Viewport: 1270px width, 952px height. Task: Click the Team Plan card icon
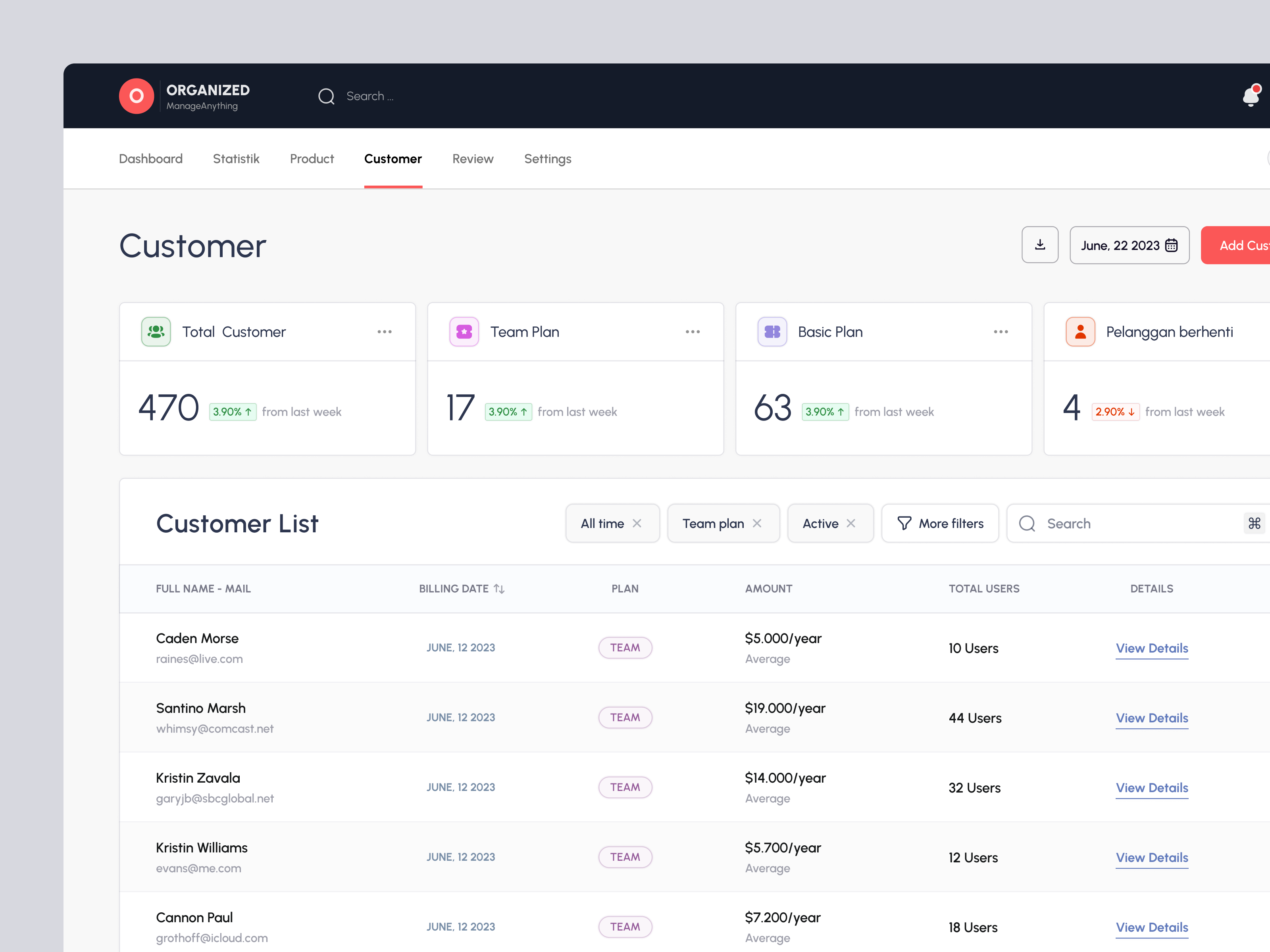tap(464, 331)
